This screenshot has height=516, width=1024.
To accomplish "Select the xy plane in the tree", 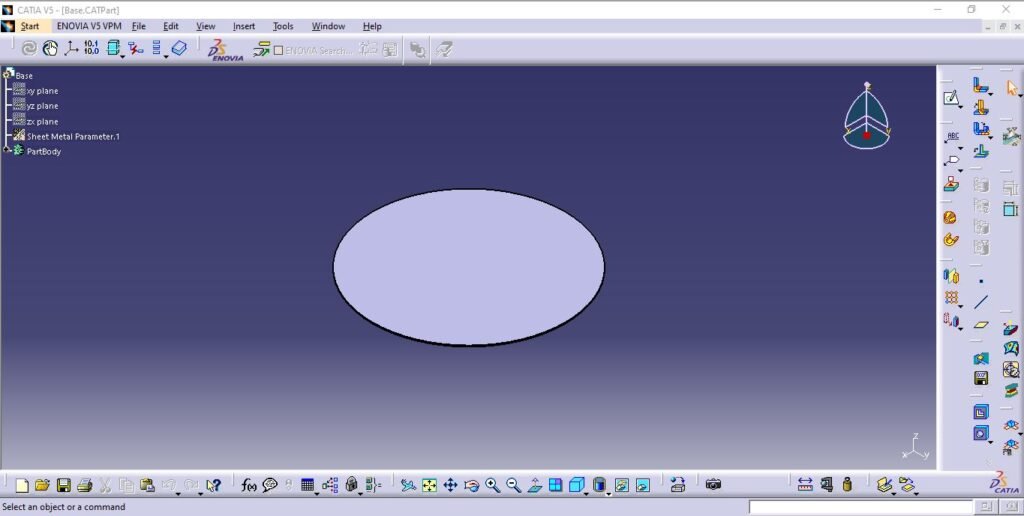I will click(x=42, y=91).
